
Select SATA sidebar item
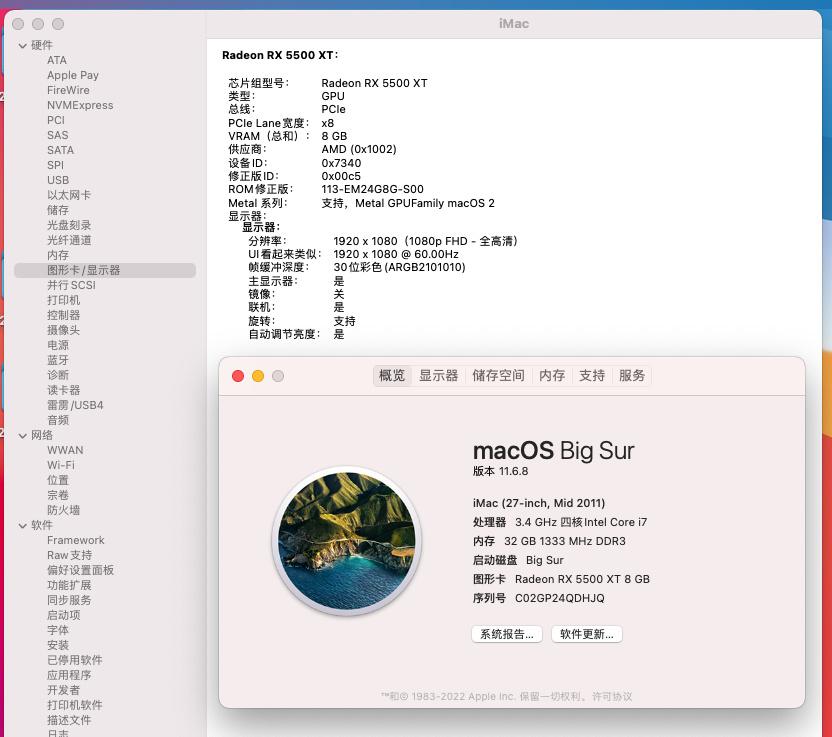point(60,150)
